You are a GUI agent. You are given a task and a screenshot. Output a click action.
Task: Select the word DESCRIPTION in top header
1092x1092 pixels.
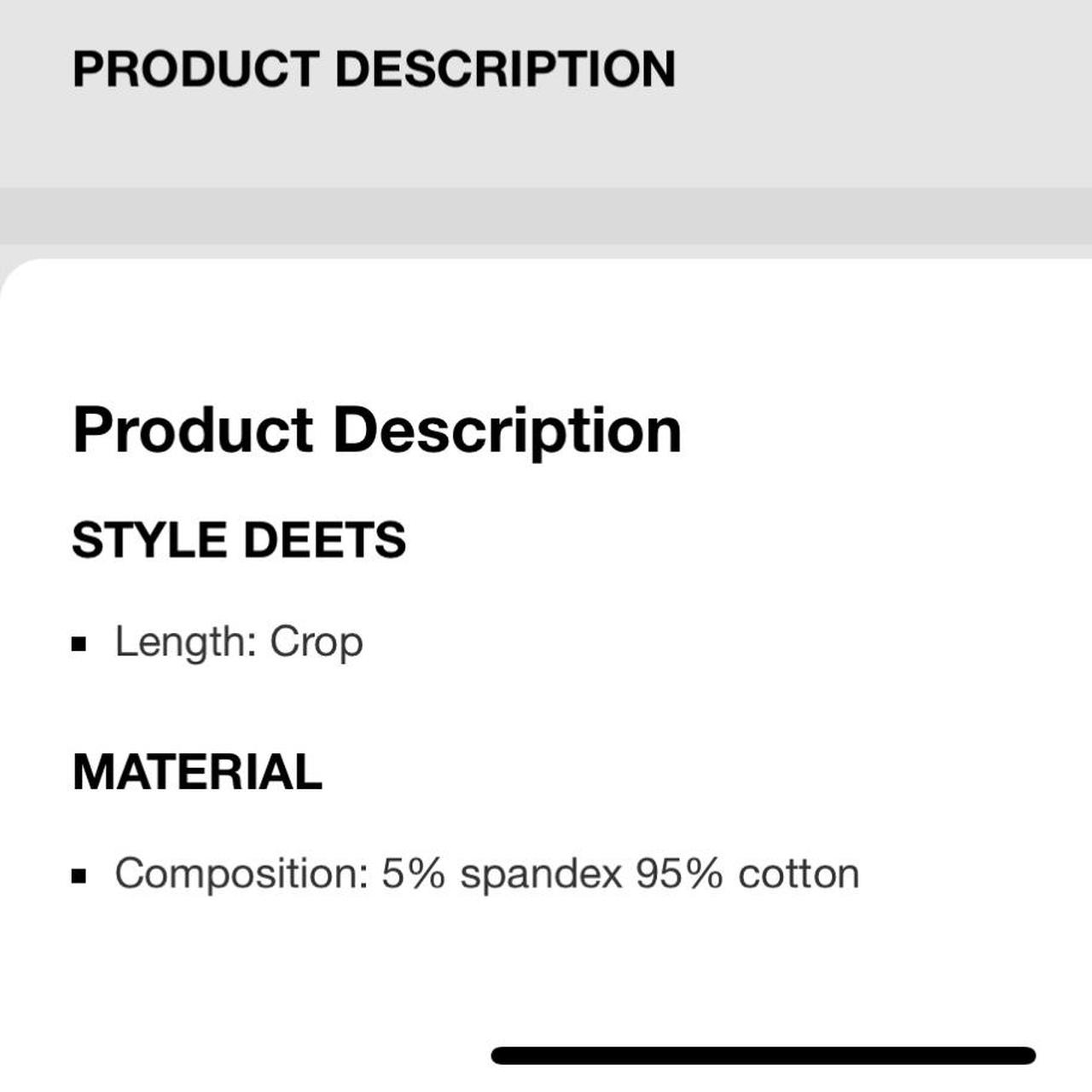(505, 69)
